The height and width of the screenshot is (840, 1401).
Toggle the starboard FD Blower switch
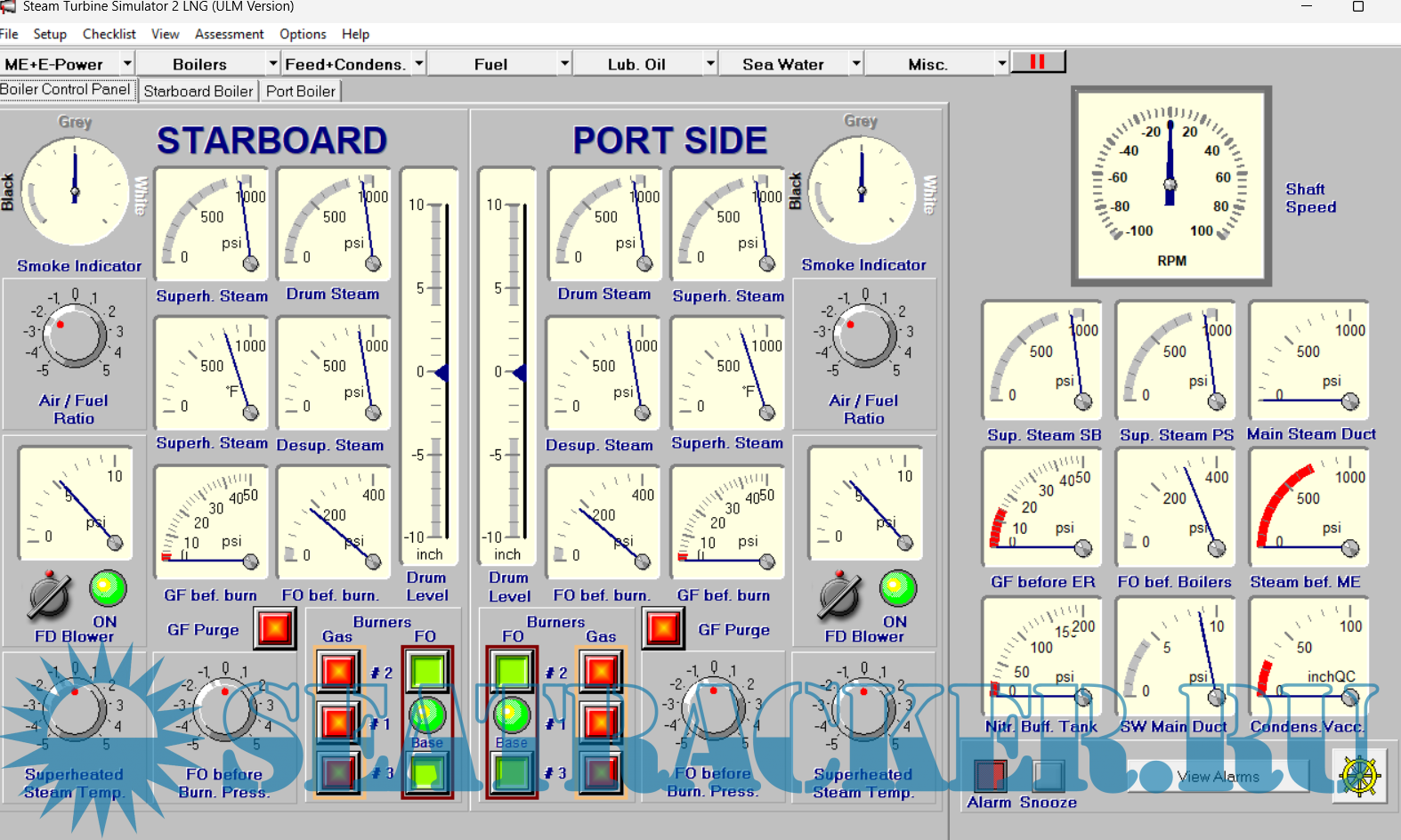[x=49, y=595]
